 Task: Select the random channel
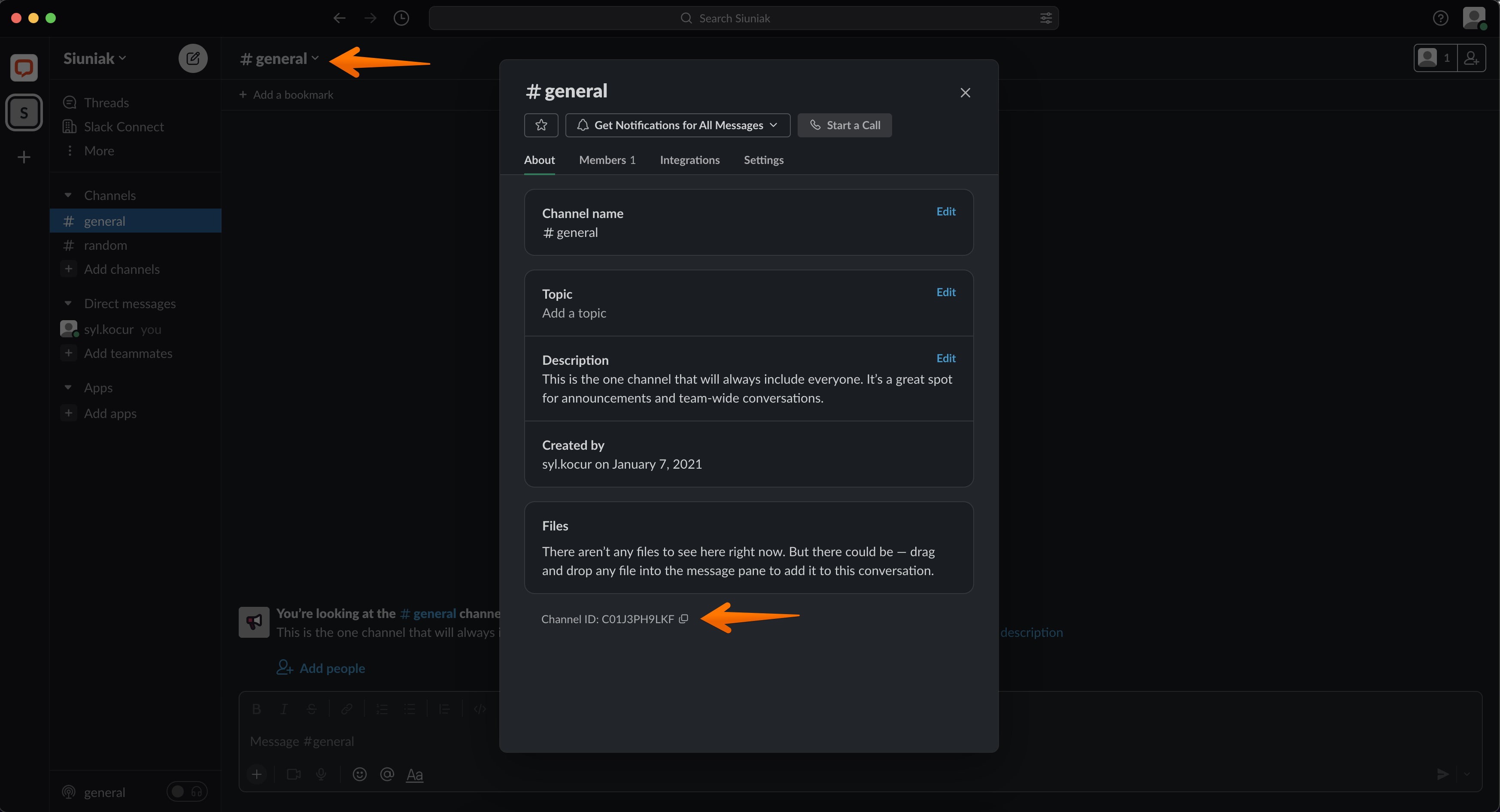coord(135,245)
